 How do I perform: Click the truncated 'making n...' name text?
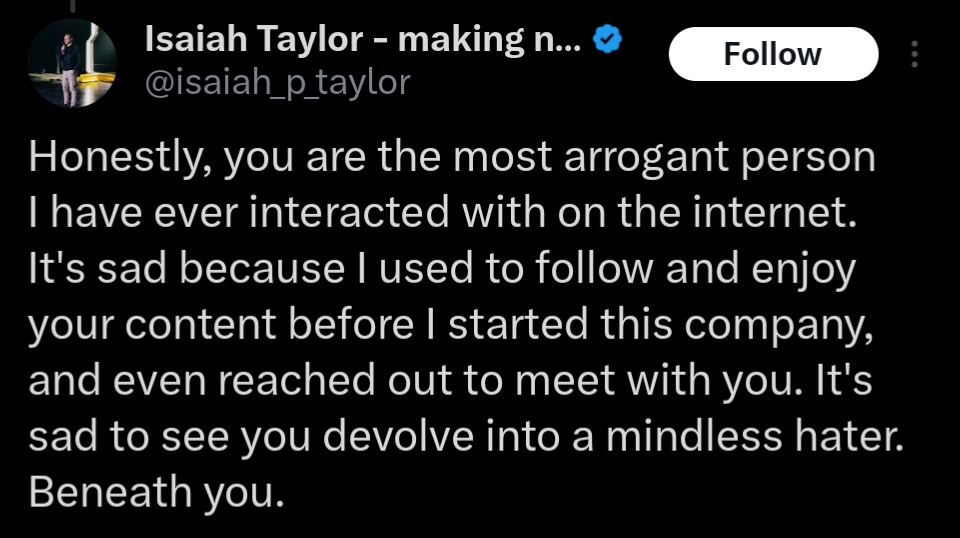pos(489,41)
